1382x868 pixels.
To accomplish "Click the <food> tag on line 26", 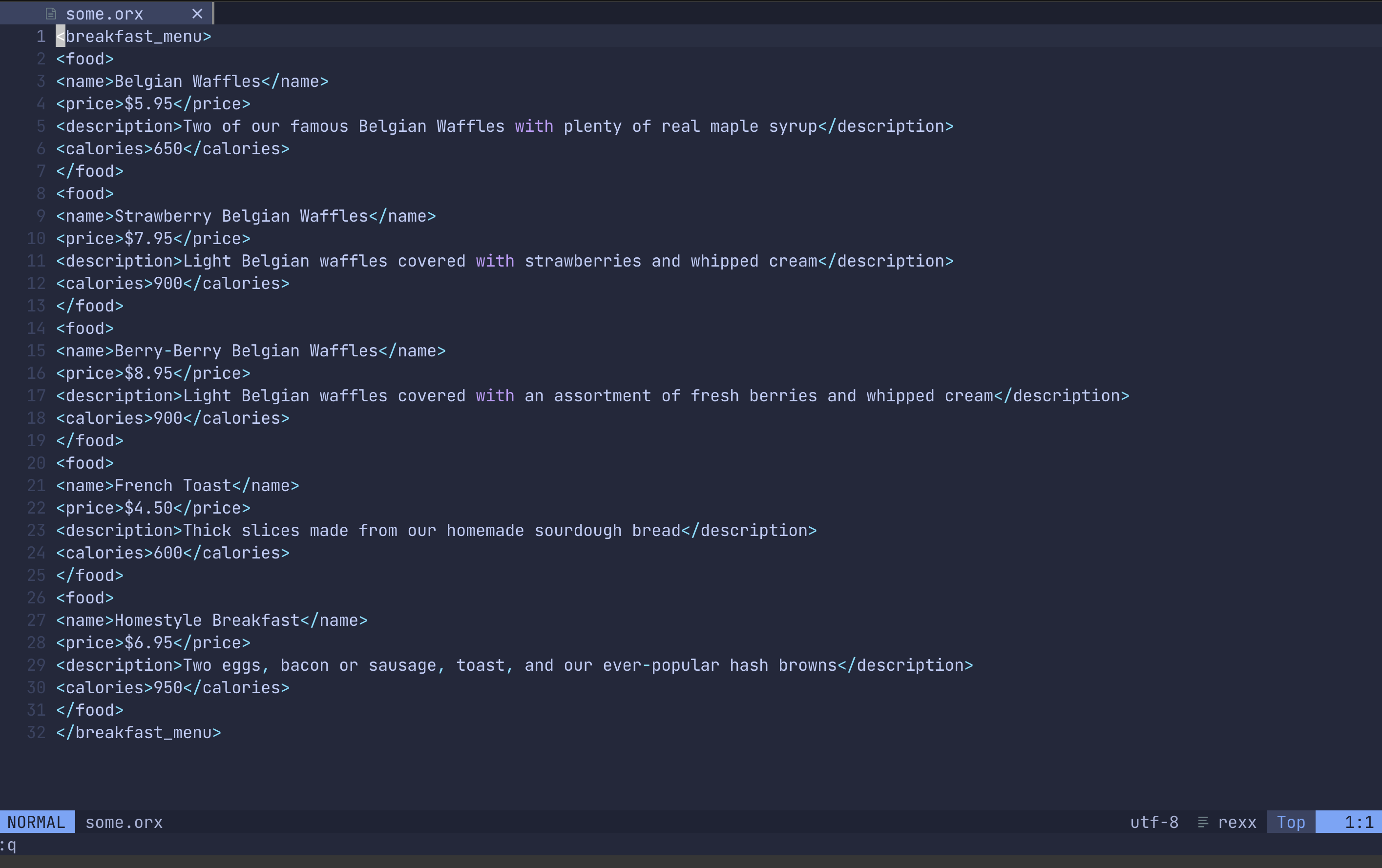I will click(84, 597).
